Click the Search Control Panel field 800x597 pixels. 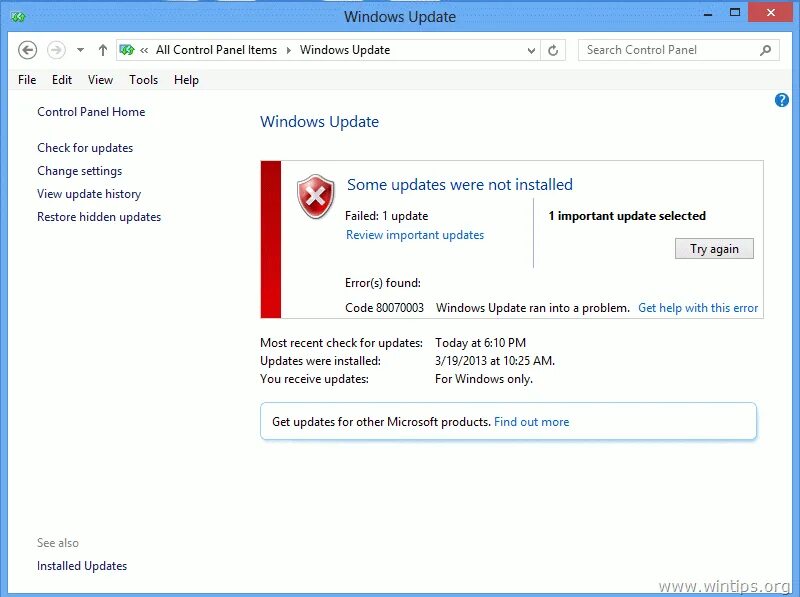click(679, 50)
